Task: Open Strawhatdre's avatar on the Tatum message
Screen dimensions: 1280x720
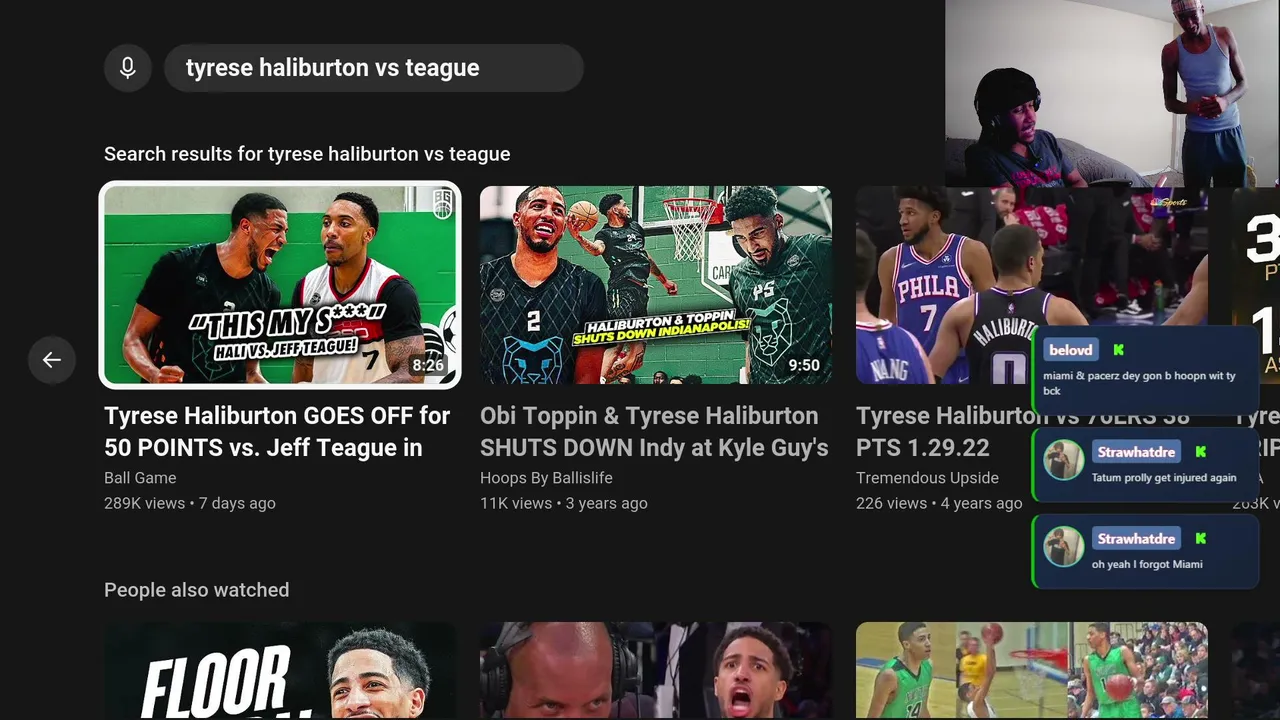Action: 1064,461
